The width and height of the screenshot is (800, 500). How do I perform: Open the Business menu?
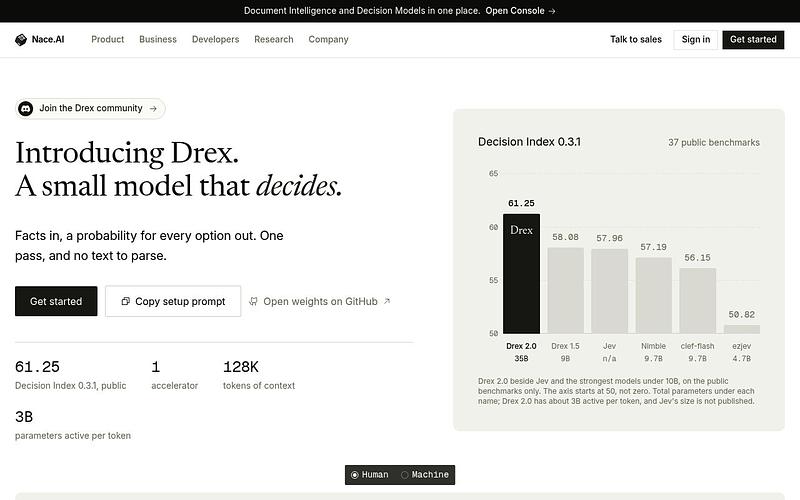158,39
